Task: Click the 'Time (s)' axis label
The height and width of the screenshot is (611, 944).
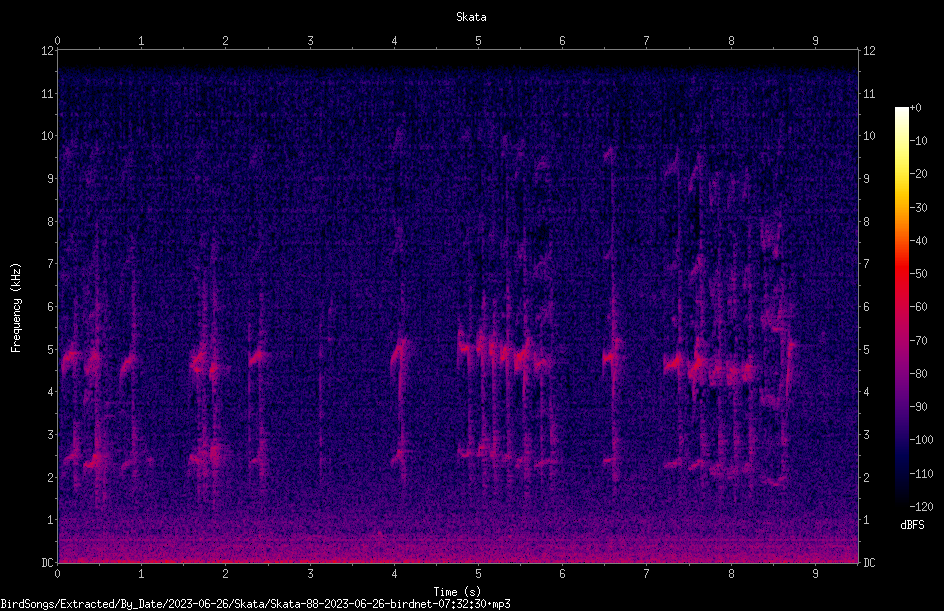Action: 457,592
